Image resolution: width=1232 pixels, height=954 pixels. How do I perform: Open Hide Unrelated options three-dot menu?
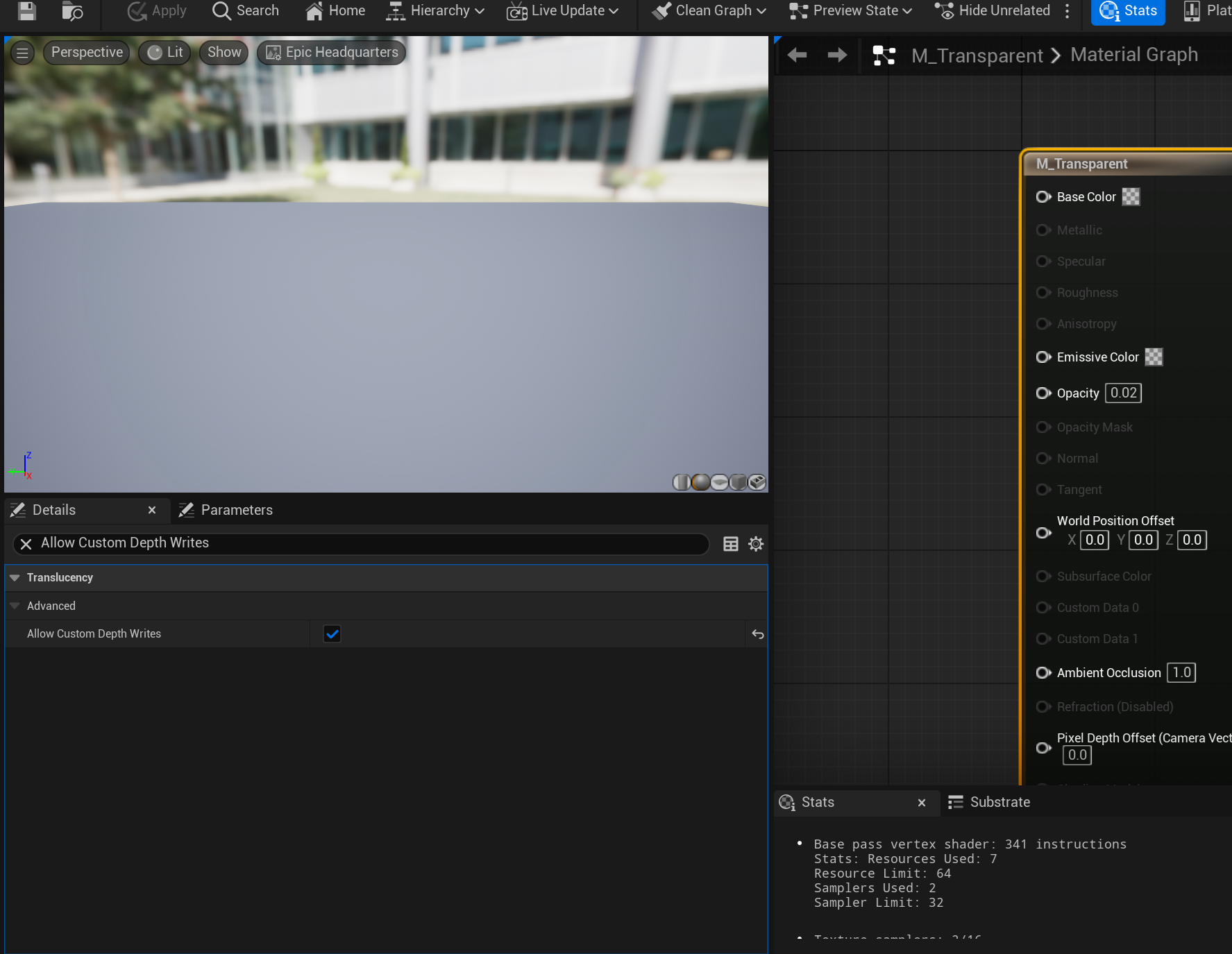(1068, 10)
